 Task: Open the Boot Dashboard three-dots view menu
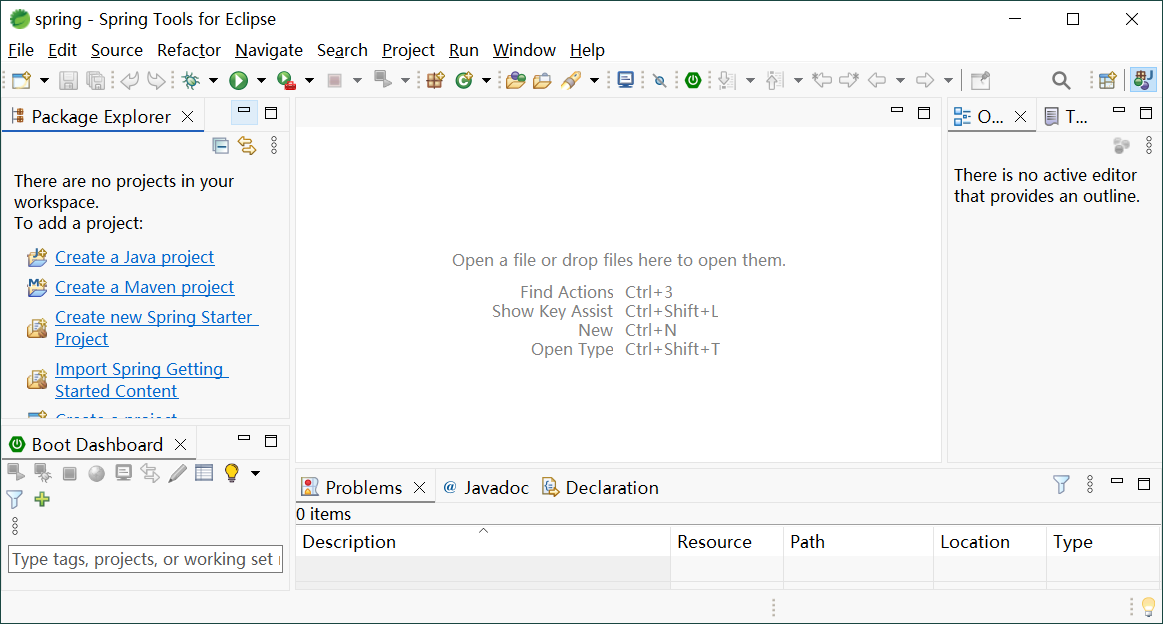pyautogui.click(x=15, y=526)
